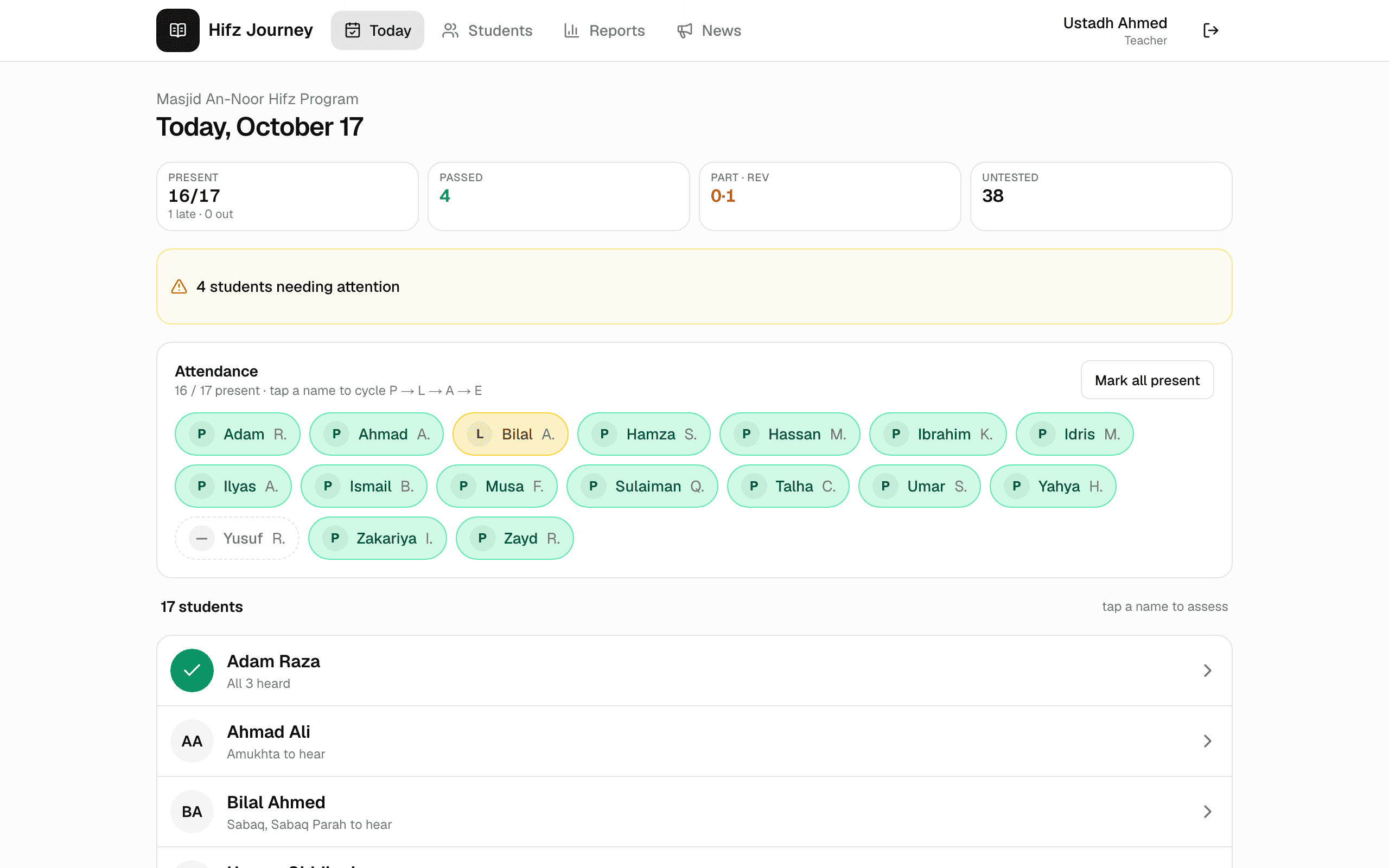Cycle attendance for Ismail B.

pyautogui.click(x=364, y=486)
